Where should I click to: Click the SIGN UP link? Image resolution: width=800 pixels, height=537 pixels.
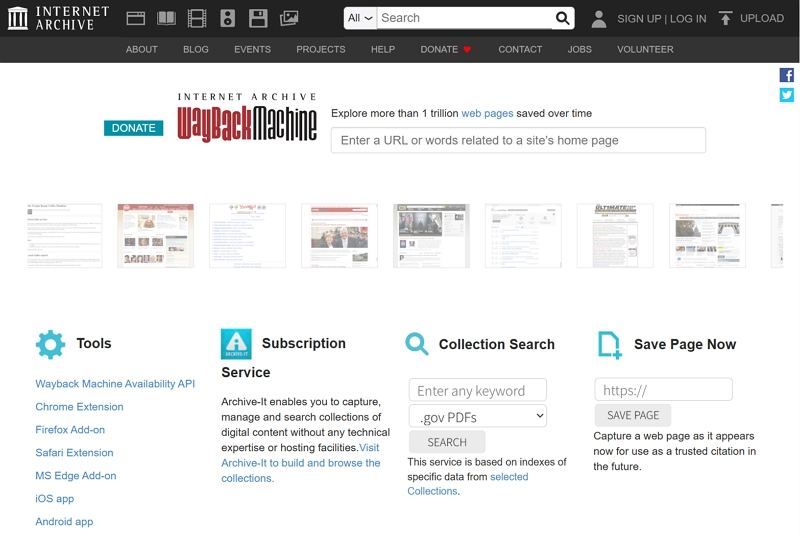639,19
